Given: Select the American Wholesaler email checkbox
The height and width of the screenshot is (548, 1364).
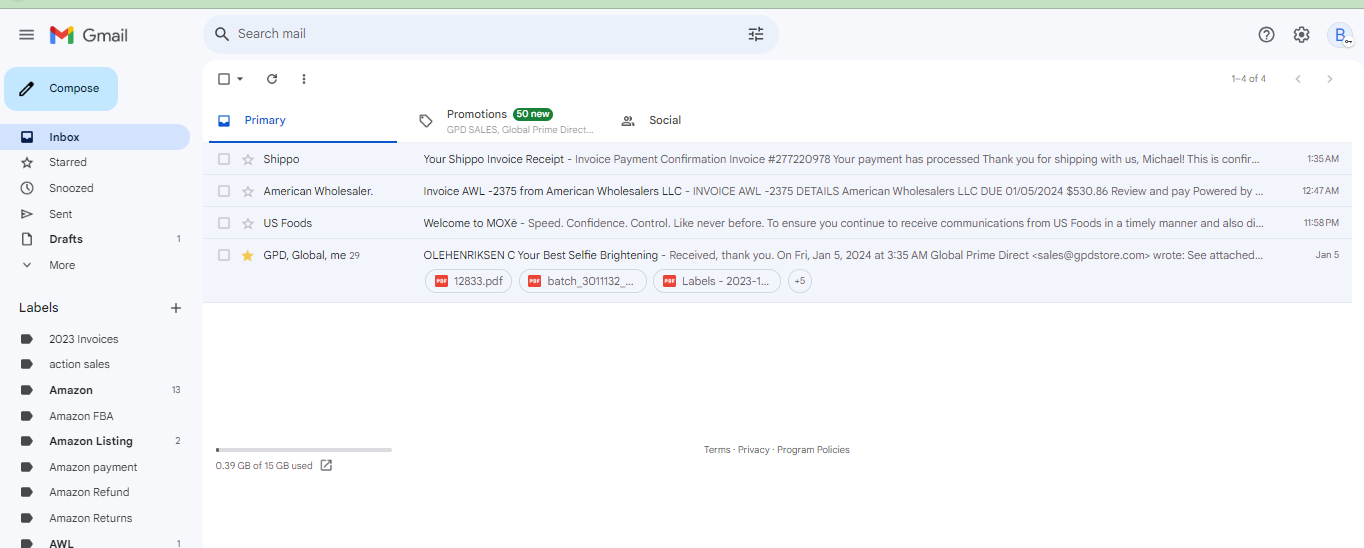Looking at the screenshot, I should (x=224, y=191).
